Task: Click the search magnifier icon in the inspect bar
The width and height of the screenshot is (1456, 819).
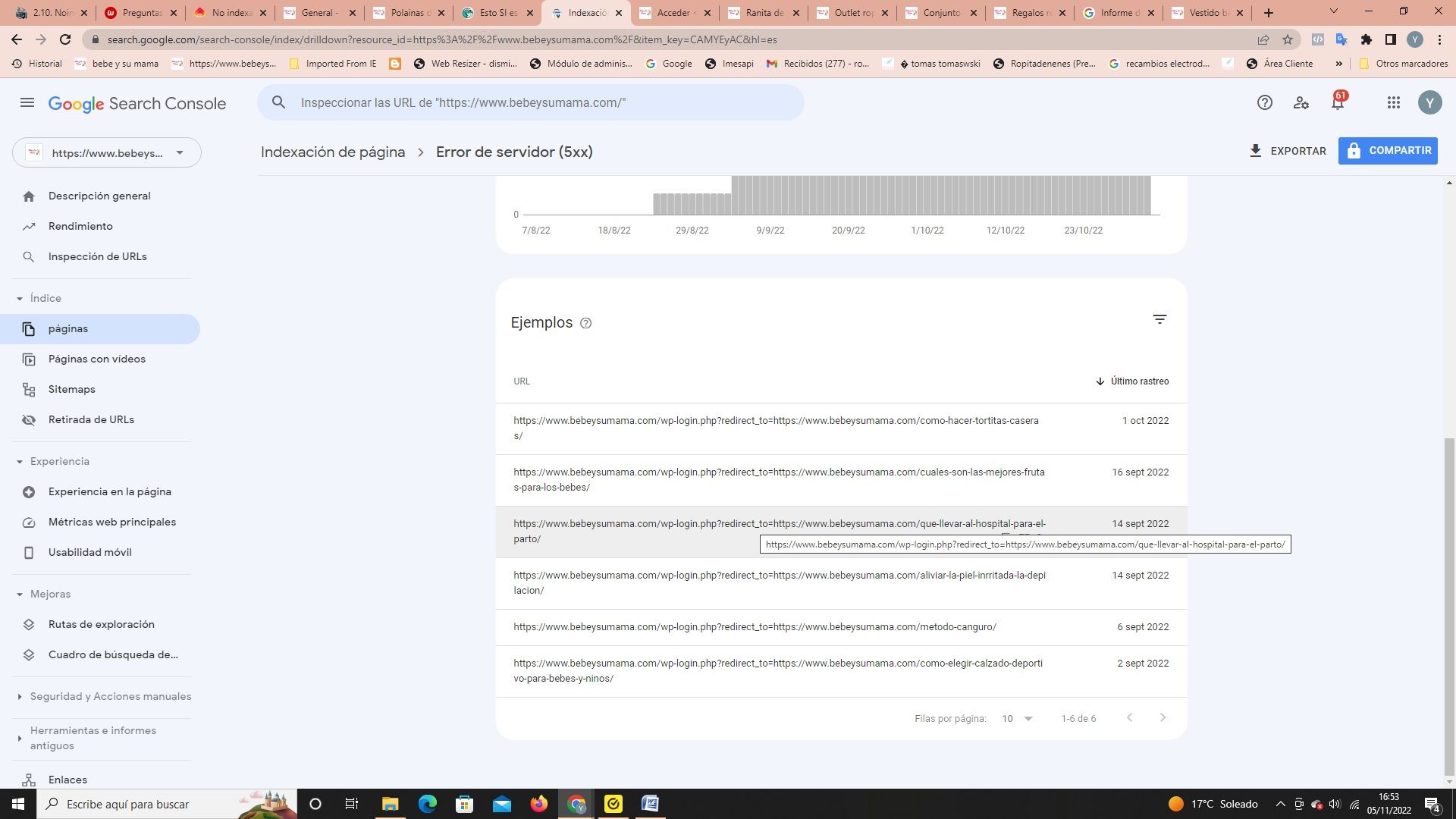Action: click(279, 102)
